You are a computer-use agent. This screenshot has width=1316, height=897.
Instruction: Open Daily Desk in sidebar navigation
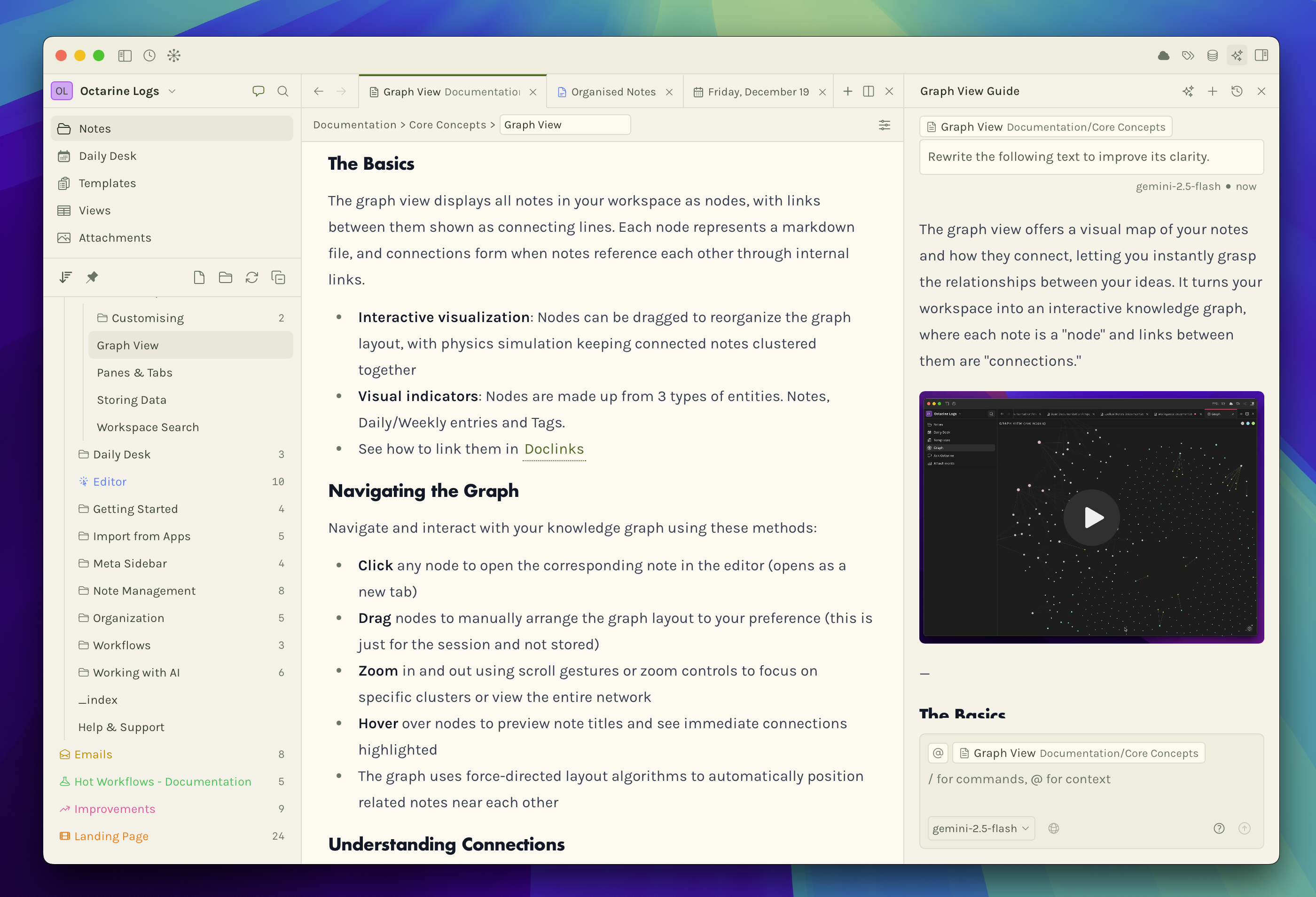tap(108, 156)
